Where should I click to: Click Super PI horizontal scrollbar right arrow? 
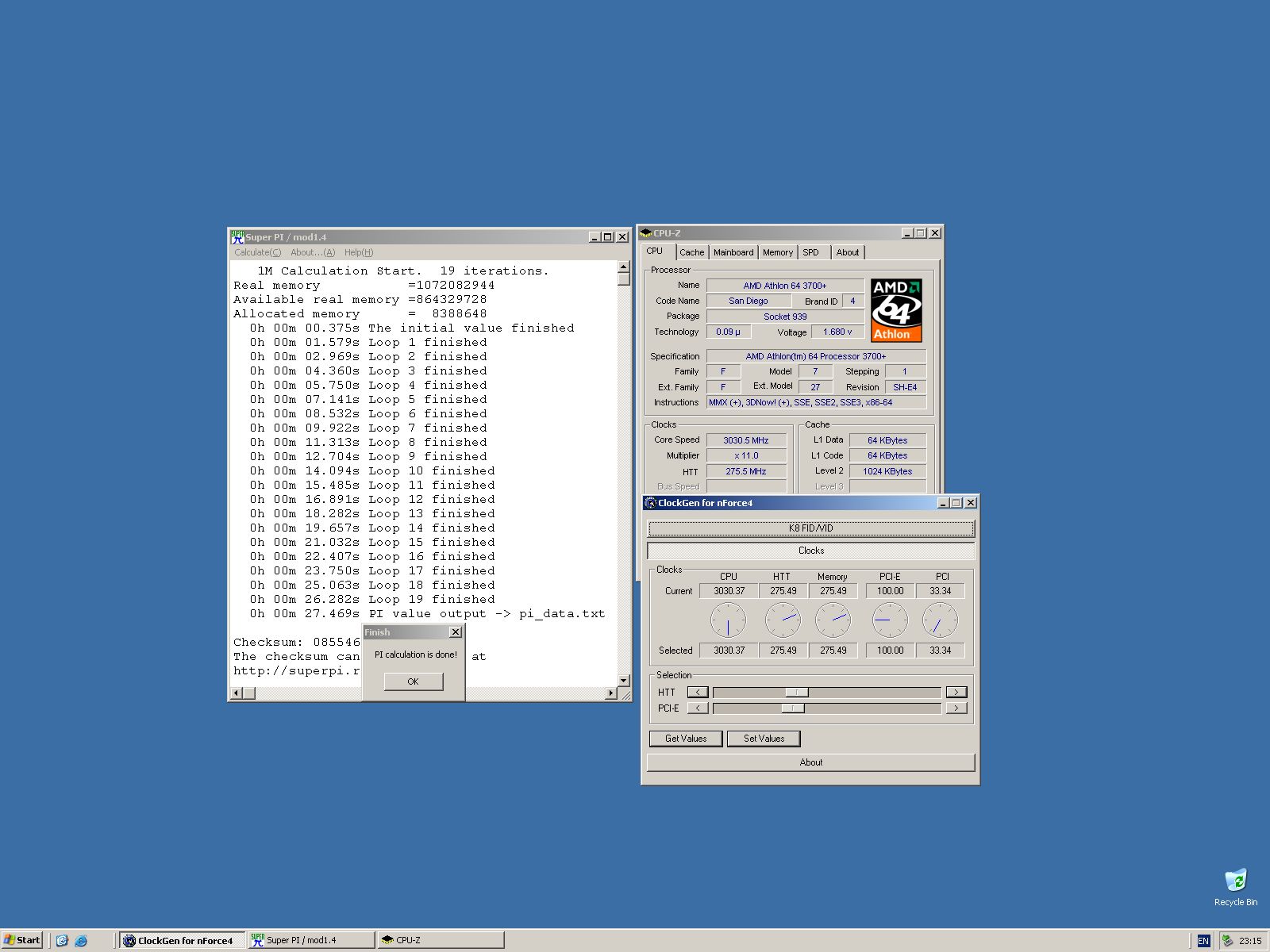pos(610,693)
